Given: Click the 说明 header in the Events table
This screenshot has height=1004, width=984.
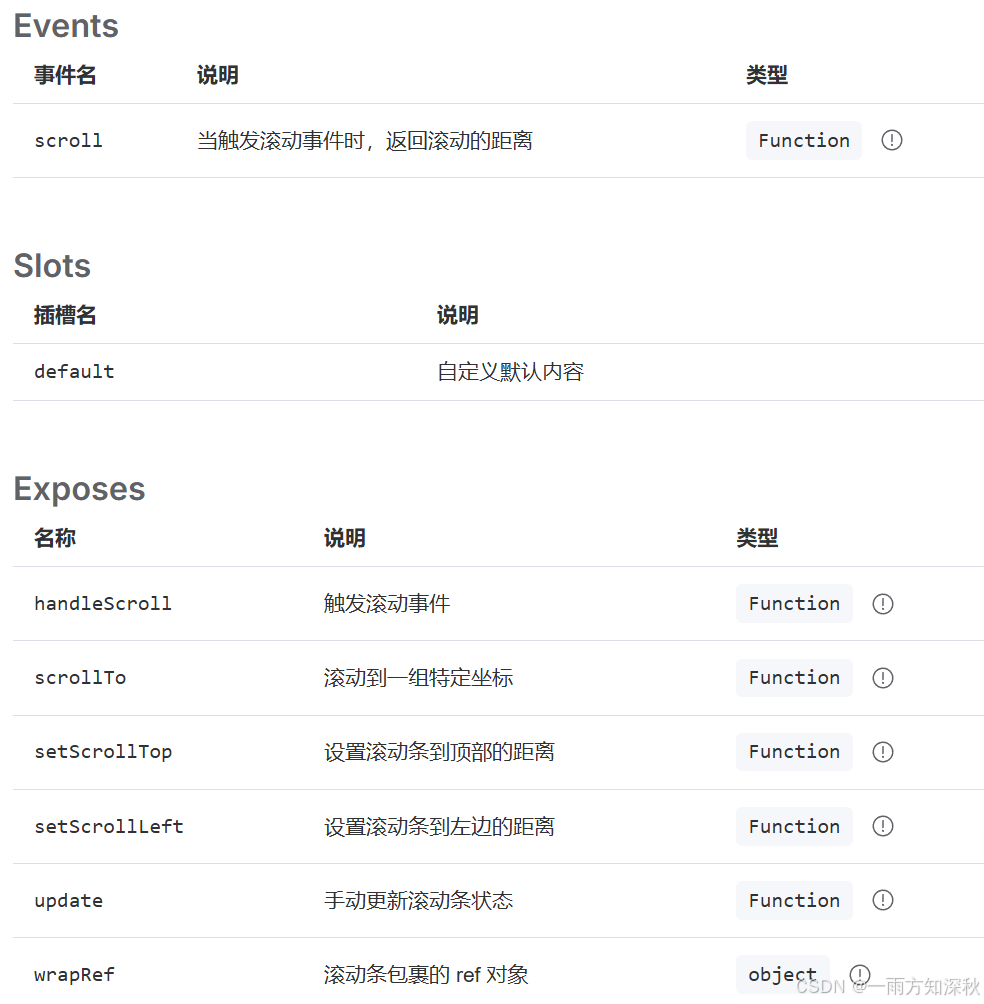Looking at the screenshot, I should (x=218, y=76).
